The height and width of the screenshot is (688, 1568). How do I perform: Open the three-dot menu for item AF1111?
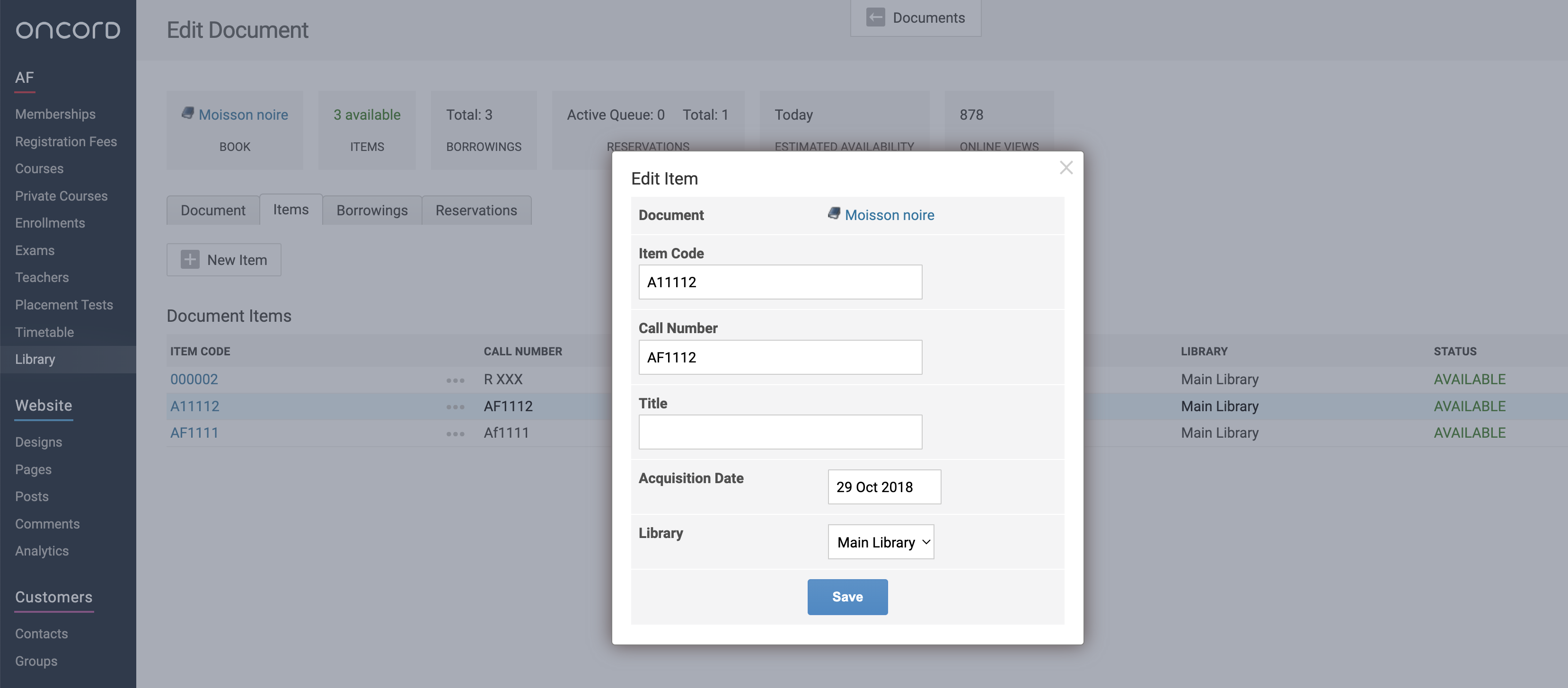455,433
